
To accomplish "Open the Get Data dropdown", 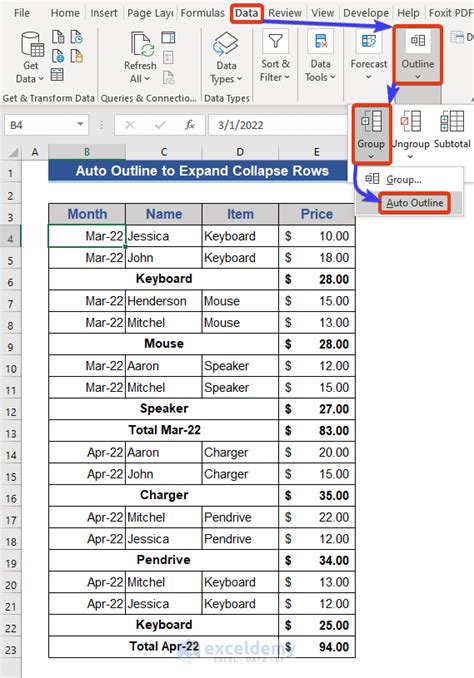I will coord(30,57).
